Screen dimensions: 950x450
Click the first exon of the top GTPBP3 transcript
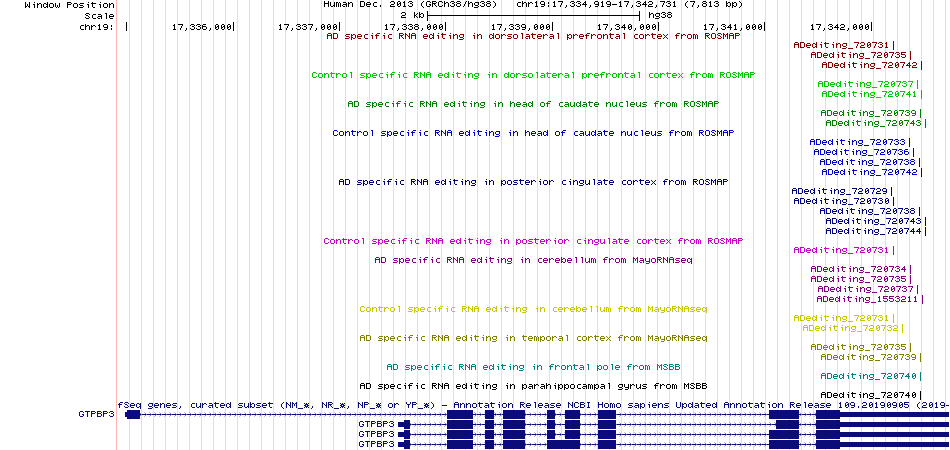tap(132, 414)
